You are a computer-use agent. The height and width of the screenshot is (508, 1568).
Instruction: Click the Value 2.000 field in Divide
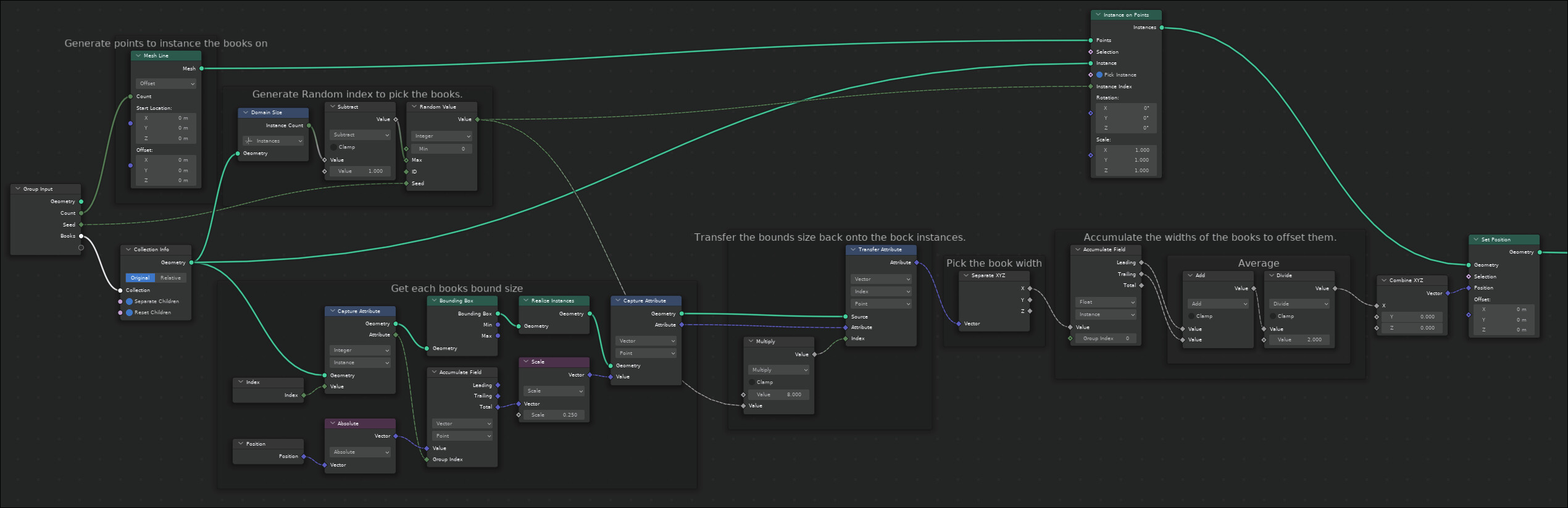(x=1299, y=339)
